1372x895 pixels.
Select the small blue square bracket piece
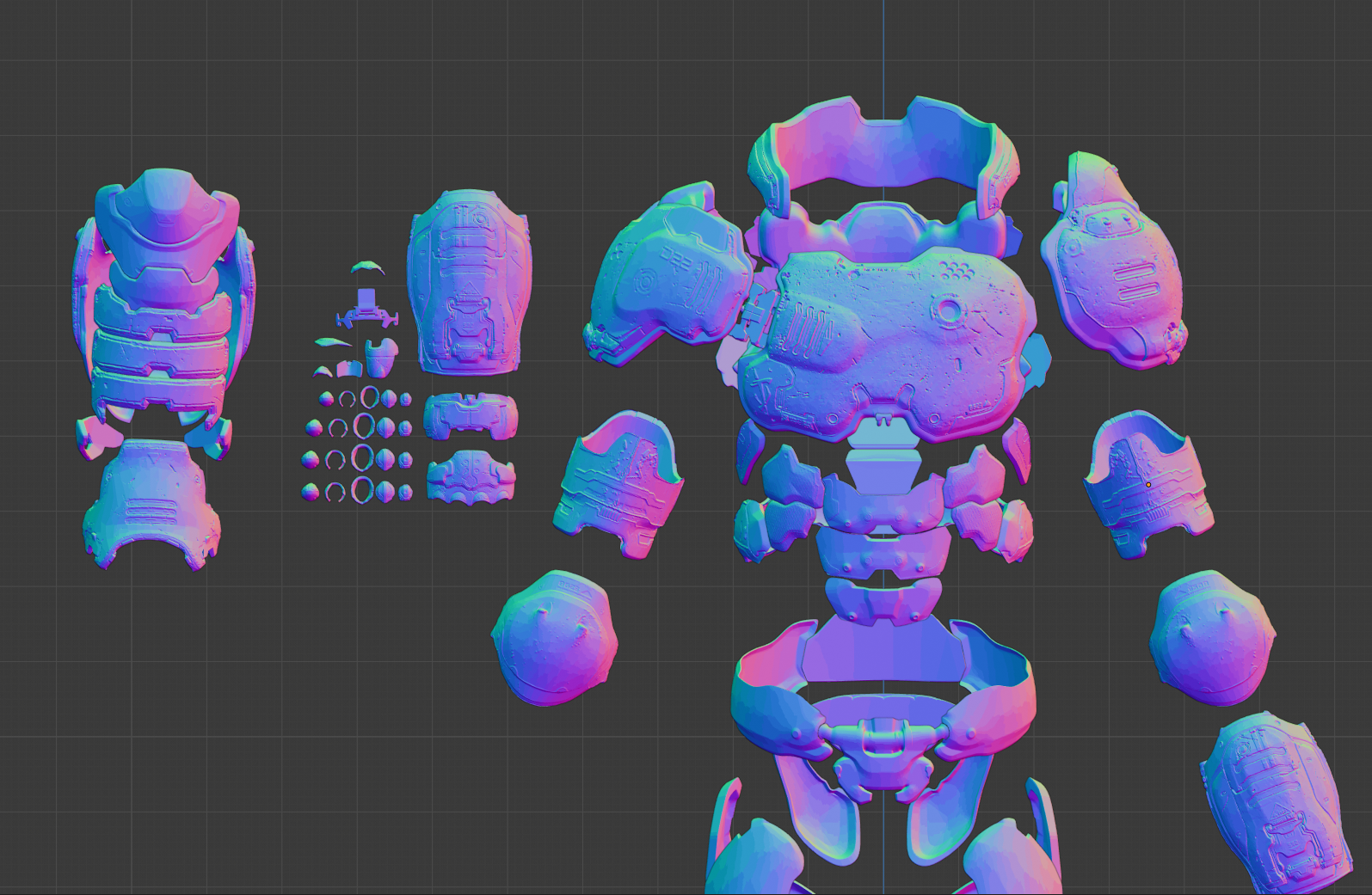click(366, 308)
